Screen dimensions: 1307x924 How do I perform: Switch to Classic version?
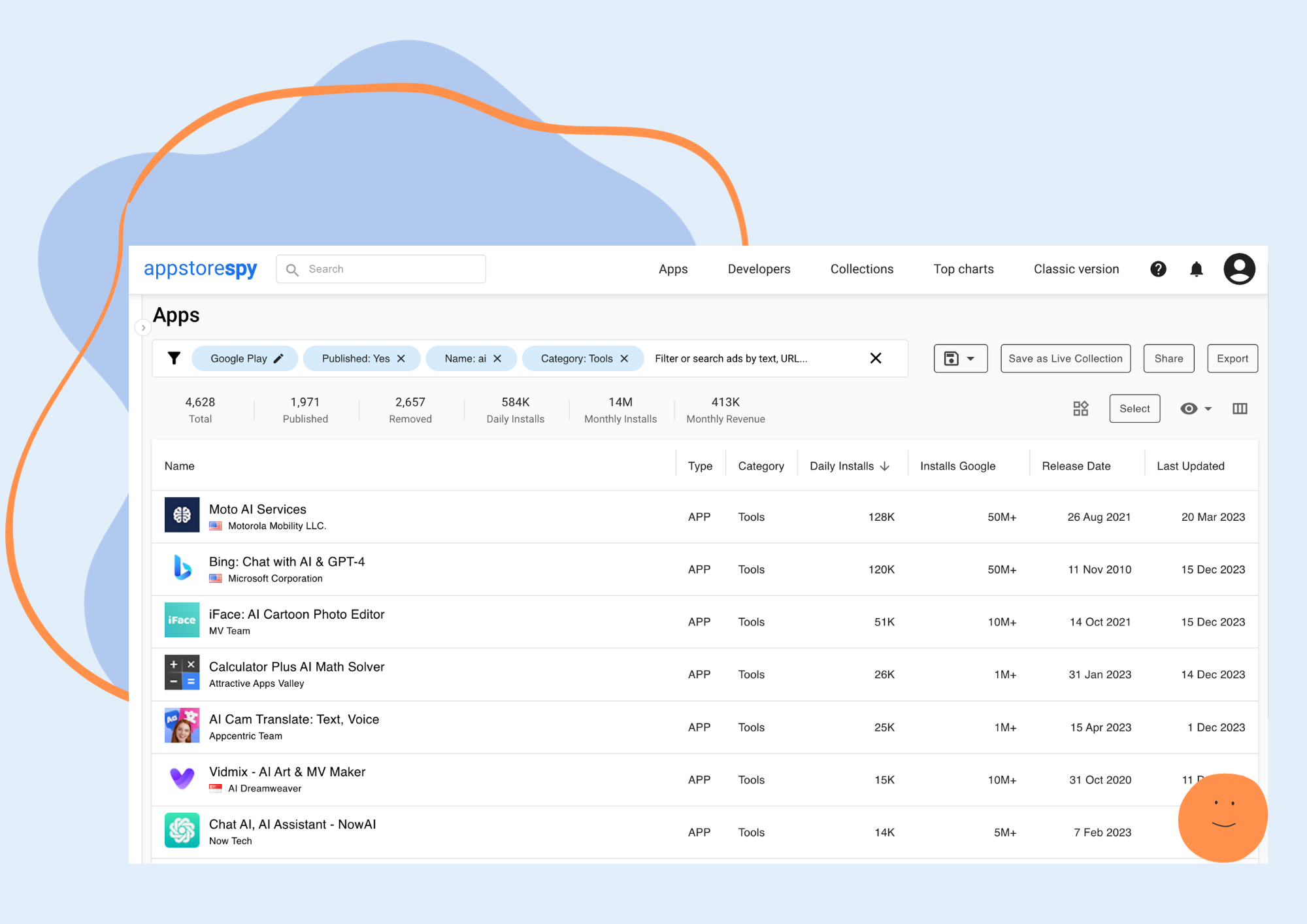pos(1076,269)
